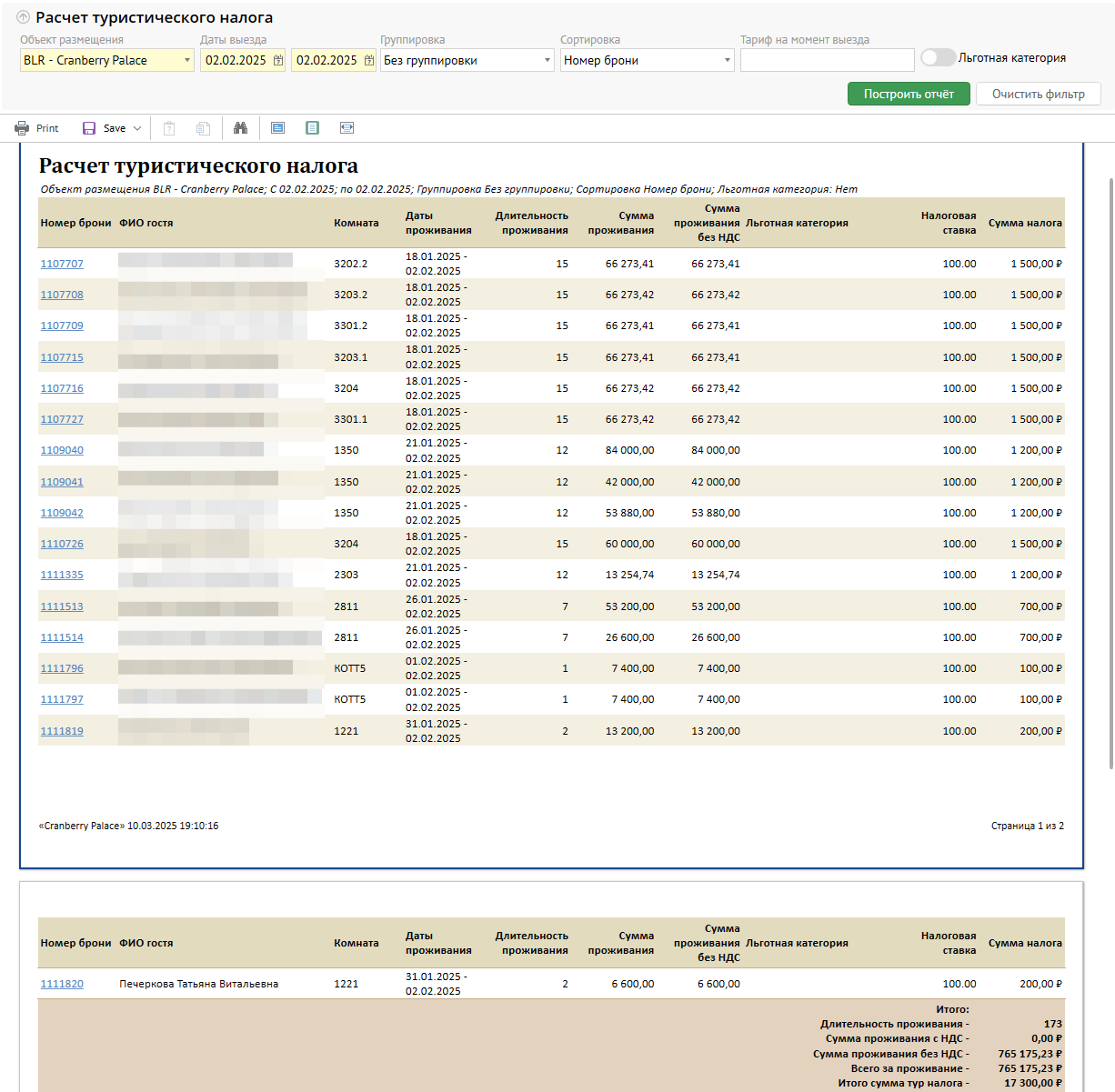1115x1092 pixels.
Task: Open the calendar for the start departure date
Action: (x=278, y=60)
